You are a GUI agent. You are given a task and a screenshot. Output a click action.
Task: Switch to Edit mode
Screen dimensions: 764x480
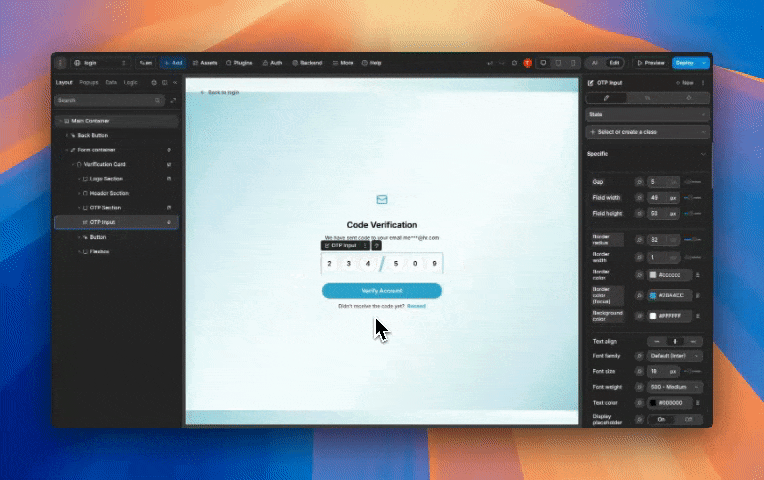pos(614,63)
